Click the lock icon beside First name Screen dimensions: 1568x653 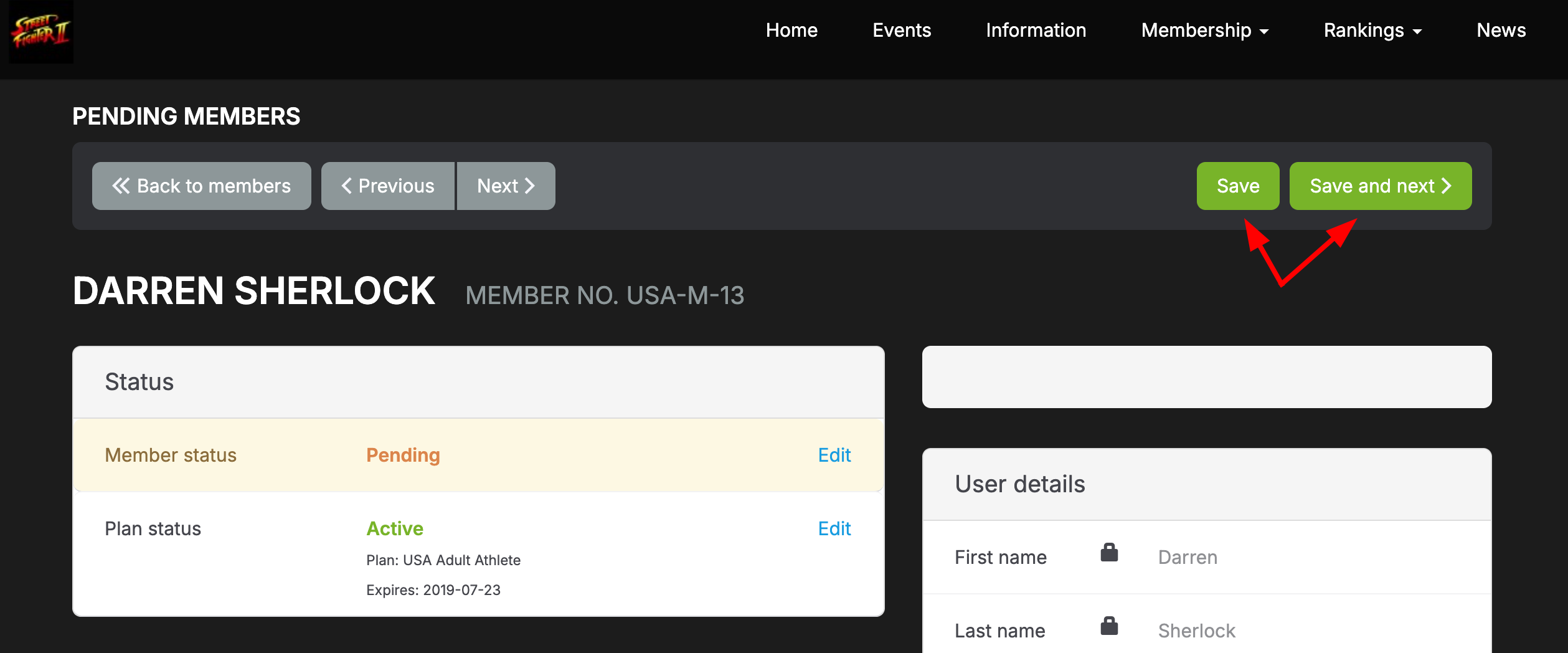pos(1109,553)
